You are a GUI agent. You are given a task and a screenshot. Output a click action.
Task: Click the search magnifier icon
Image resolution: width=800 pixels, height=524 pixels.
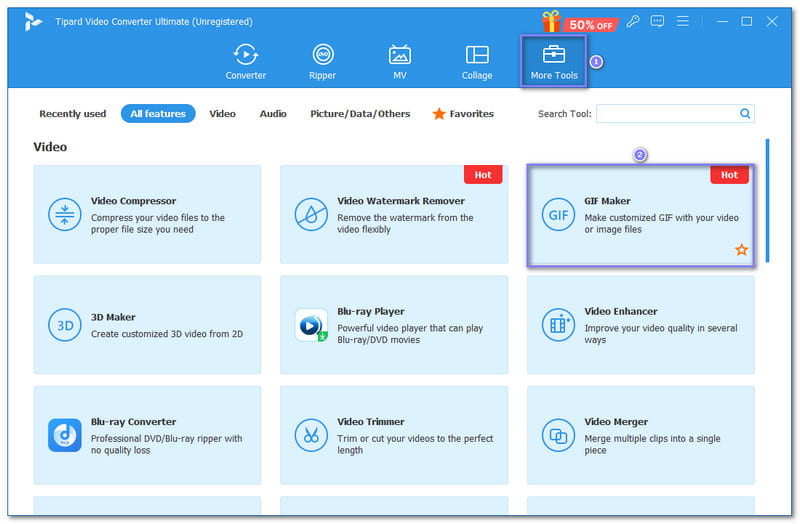click(x=745, y=113)
